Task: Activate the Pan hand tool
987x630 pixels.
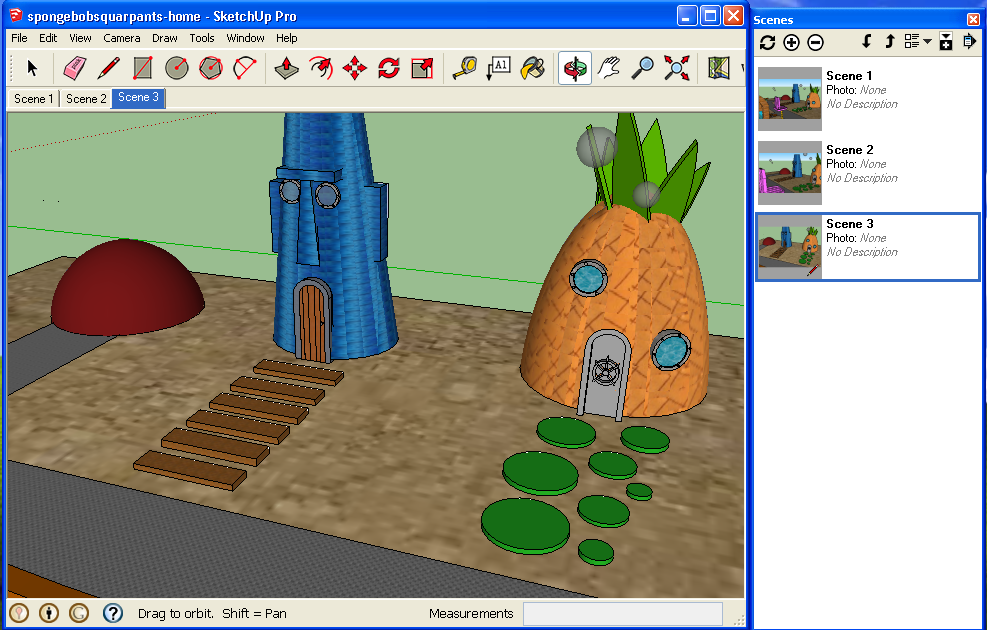Action: (x=609, y=68)
